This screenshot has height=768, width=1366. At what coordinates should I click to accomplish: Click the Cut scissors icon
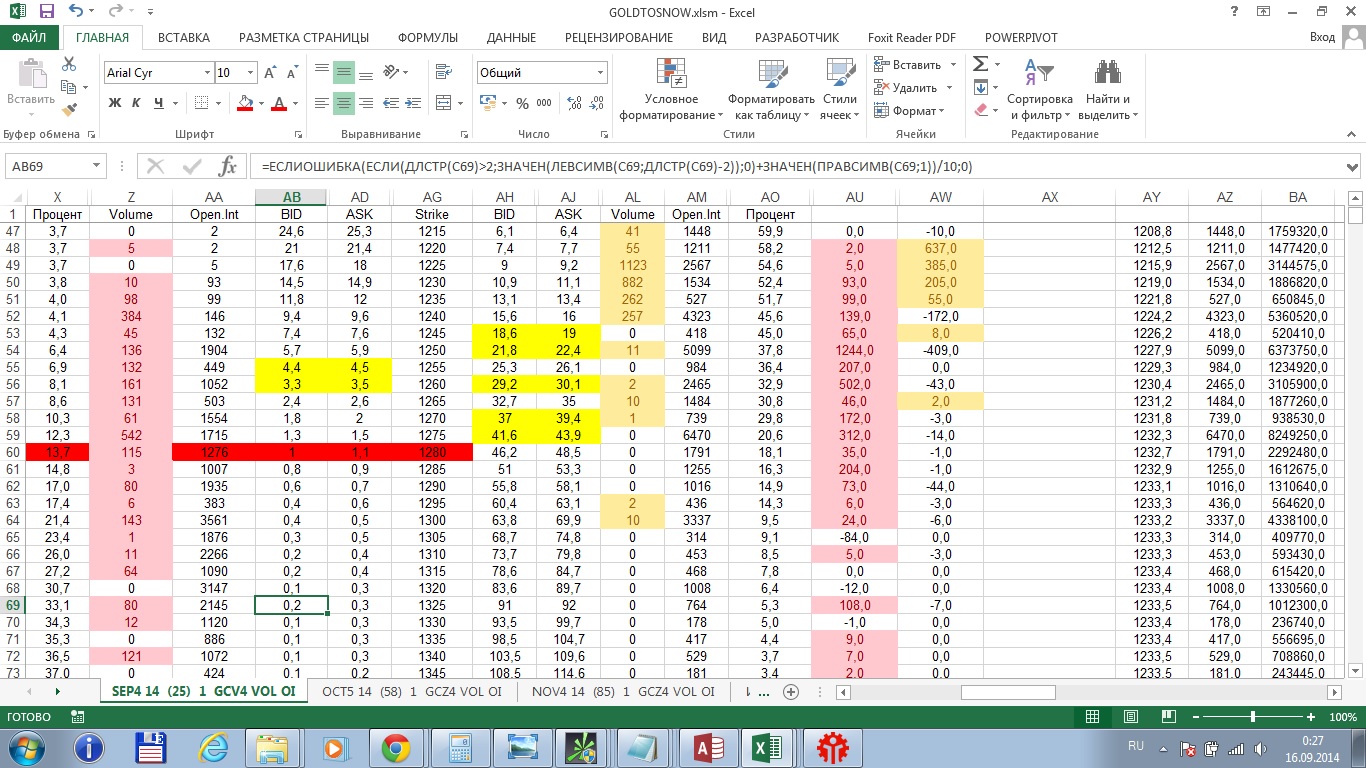tap(69, 64)
